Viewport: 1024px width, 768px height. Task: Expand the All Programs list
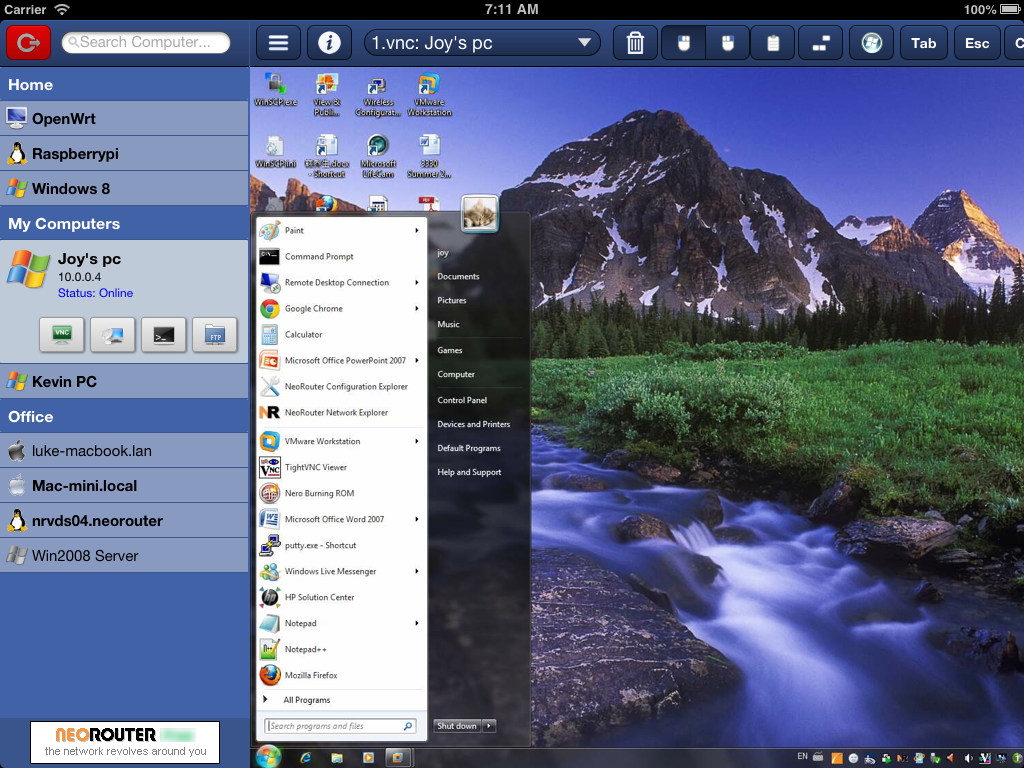306,700
